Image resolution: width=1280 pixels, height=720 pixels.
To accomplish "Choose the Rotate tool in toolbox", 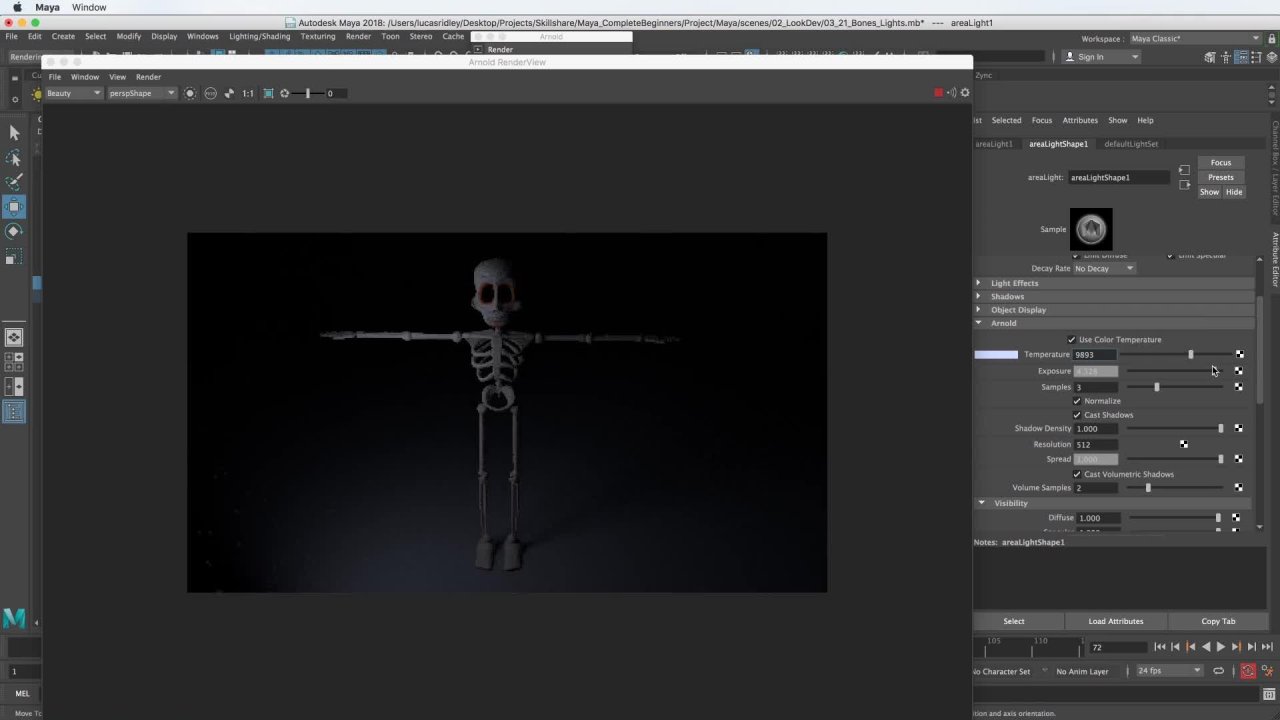I will pos(14,231).
